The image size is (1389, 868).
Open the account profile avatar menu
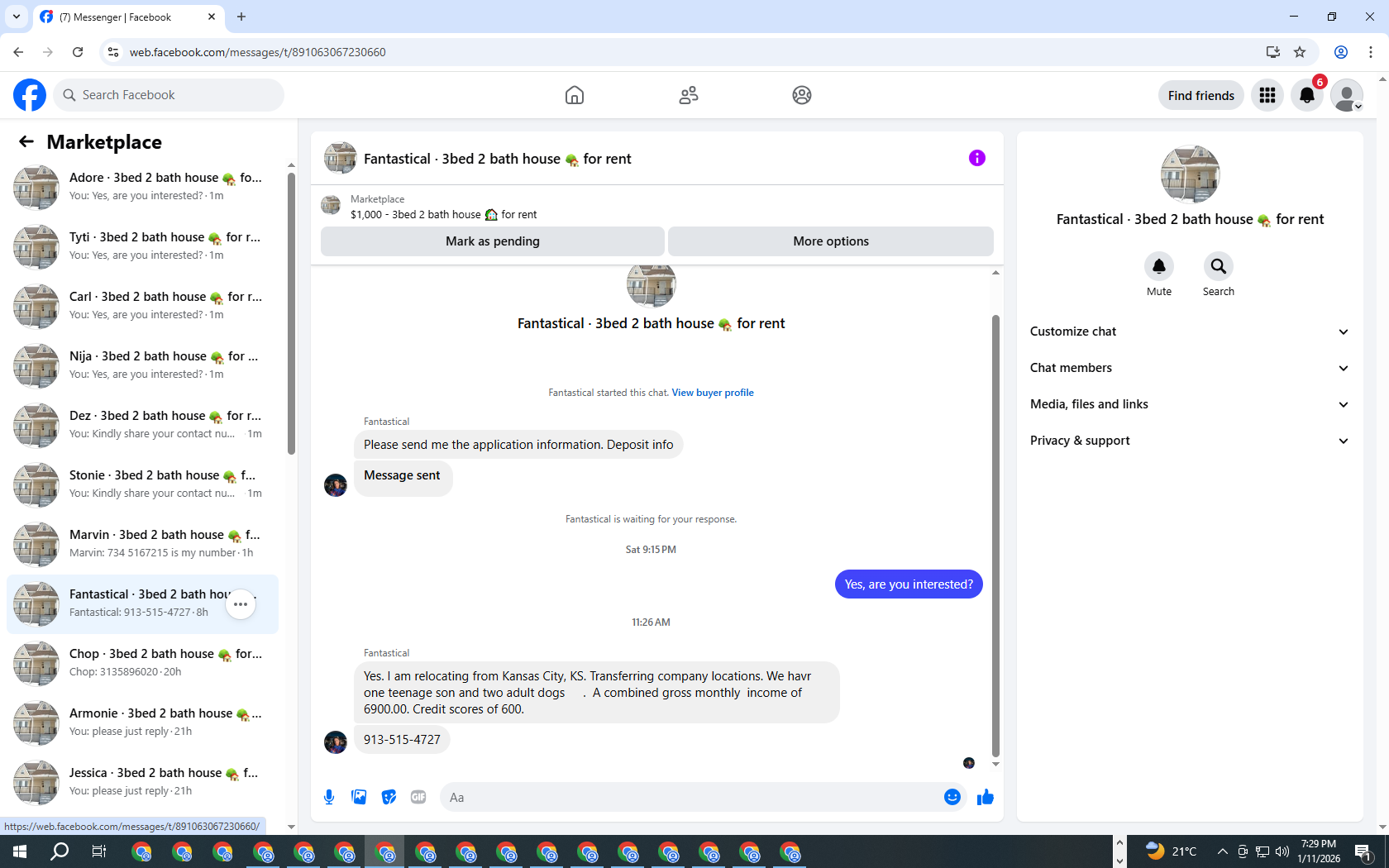pyautogui.click(x=1347, y=95)
